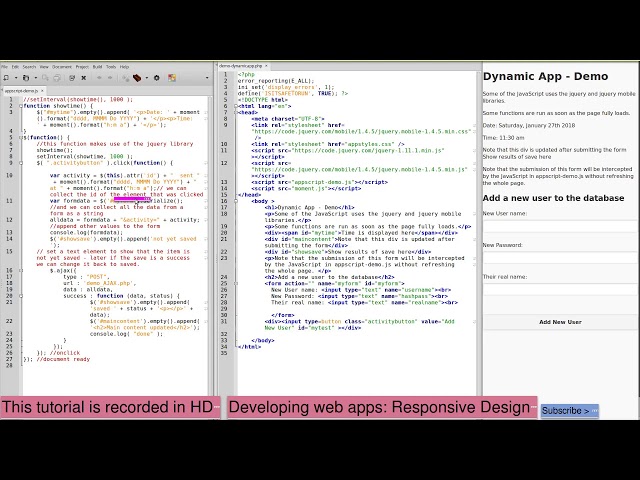Open the Help menu
The width and height of the screenshot is (640, 480).
point(124,67)
